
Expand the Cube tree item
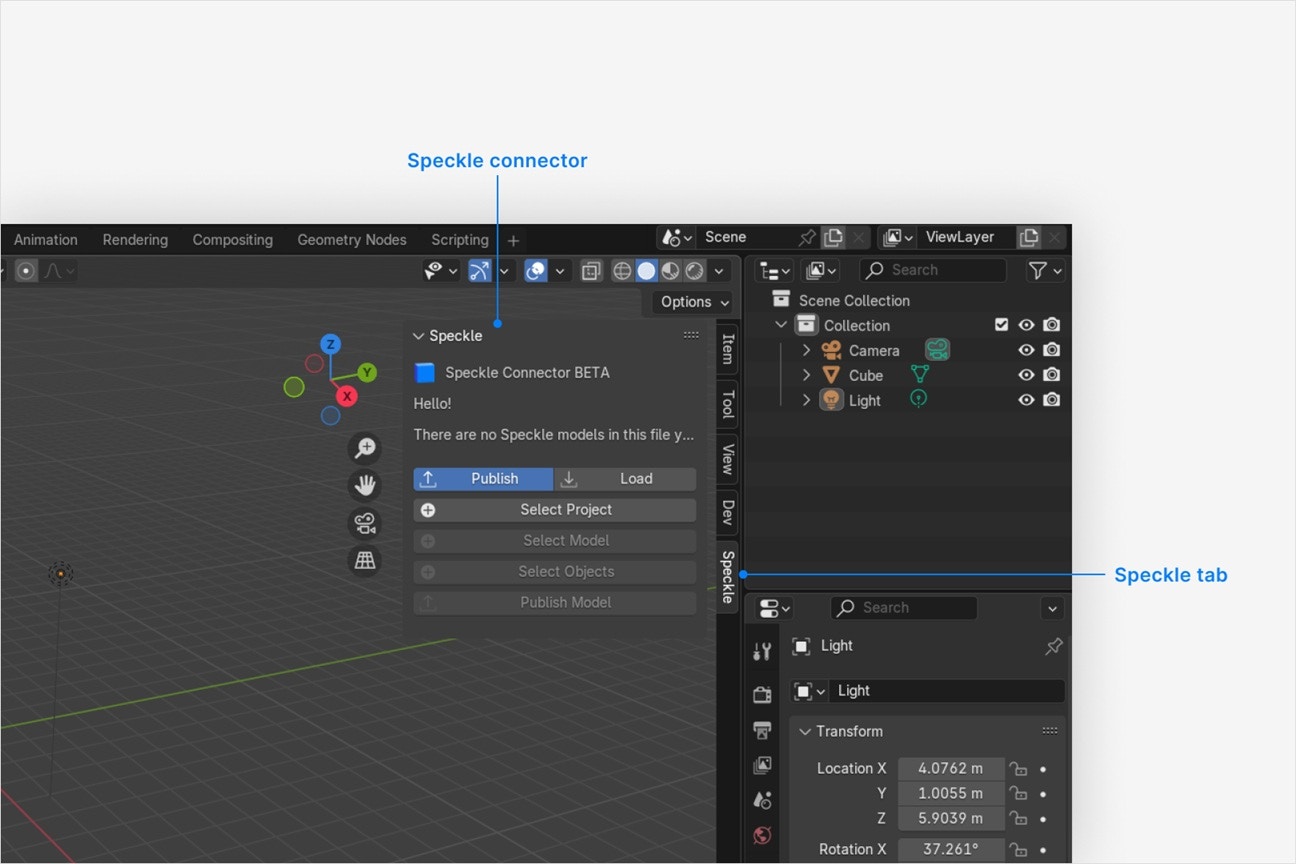click(x=807, y=375)
